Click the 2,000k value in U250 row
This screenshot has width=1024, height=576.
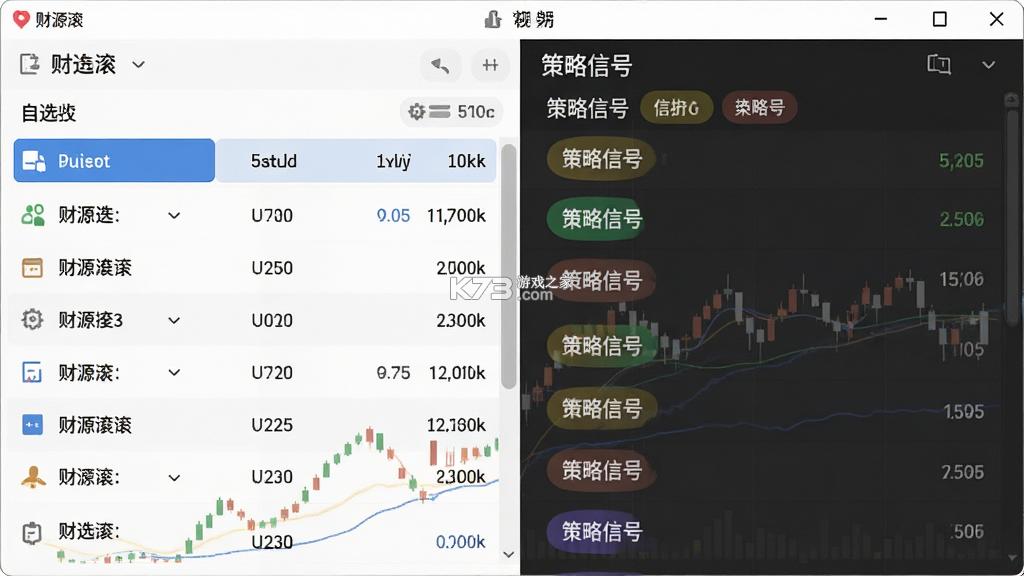[x=461, y=268]
